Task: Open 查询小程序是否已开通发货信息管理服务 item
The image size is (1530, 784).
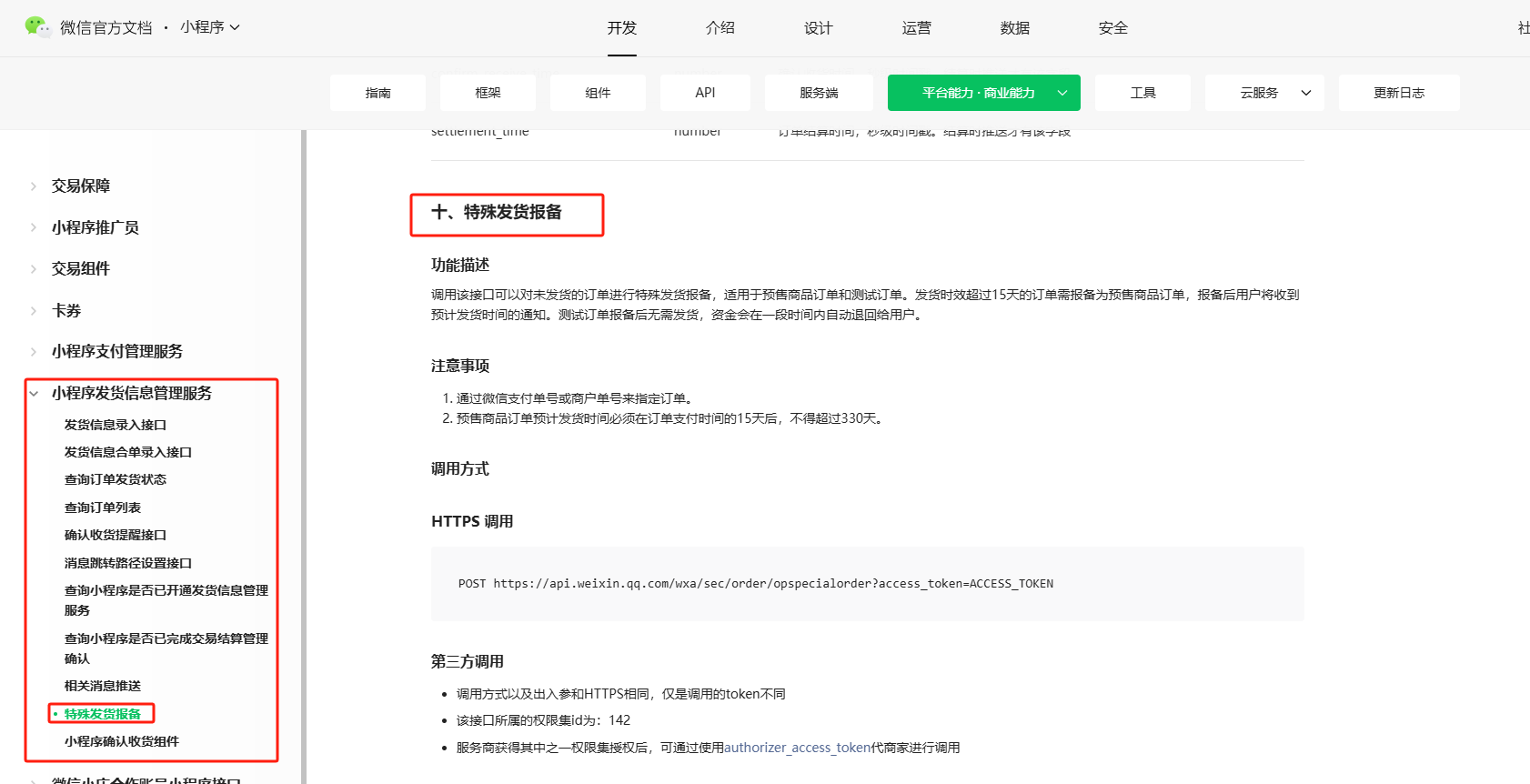Action: (x=166, y=600)
